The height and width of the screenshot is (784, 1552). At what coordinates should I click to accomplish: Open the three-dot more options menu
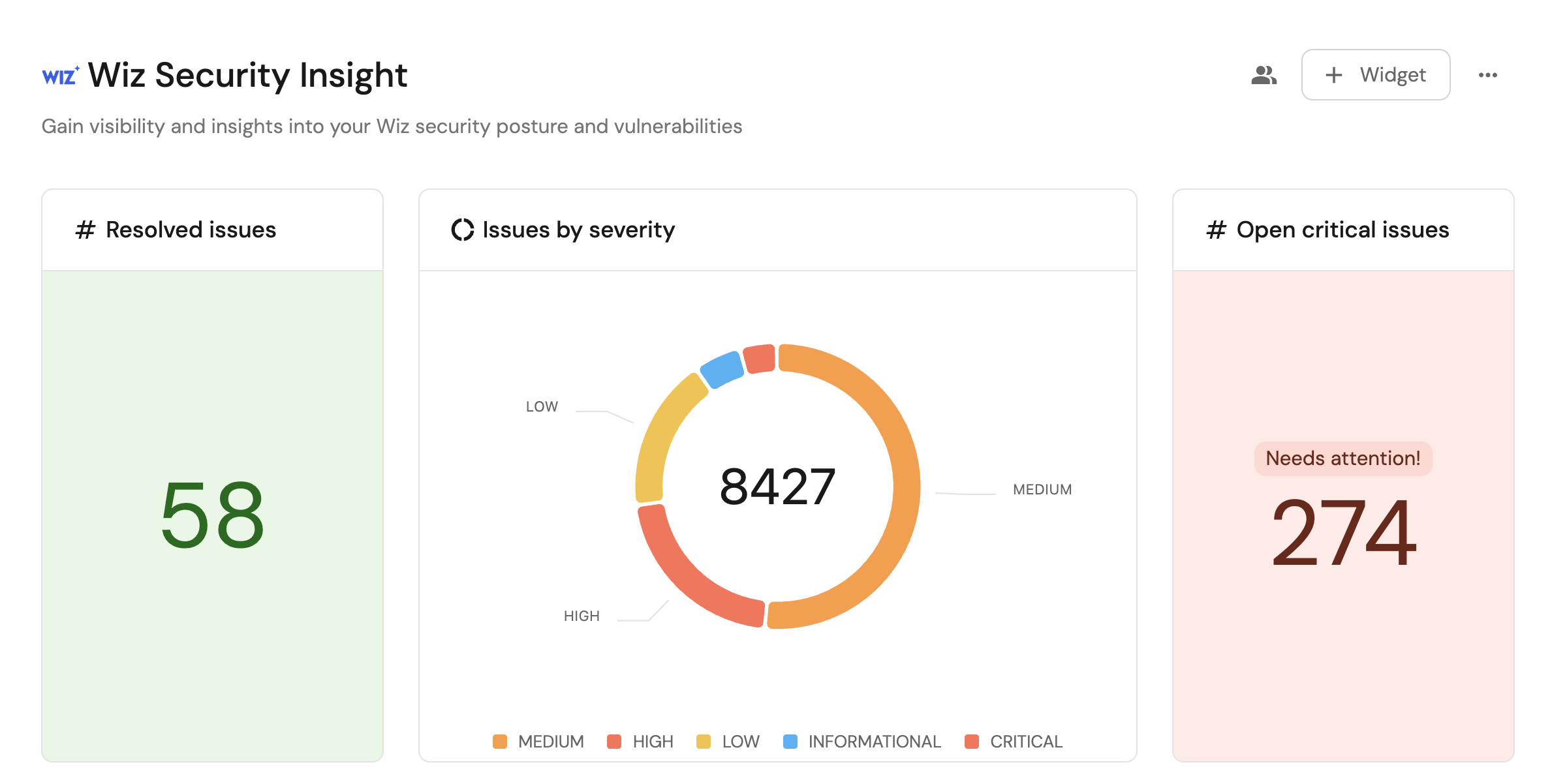[1487, 76]
